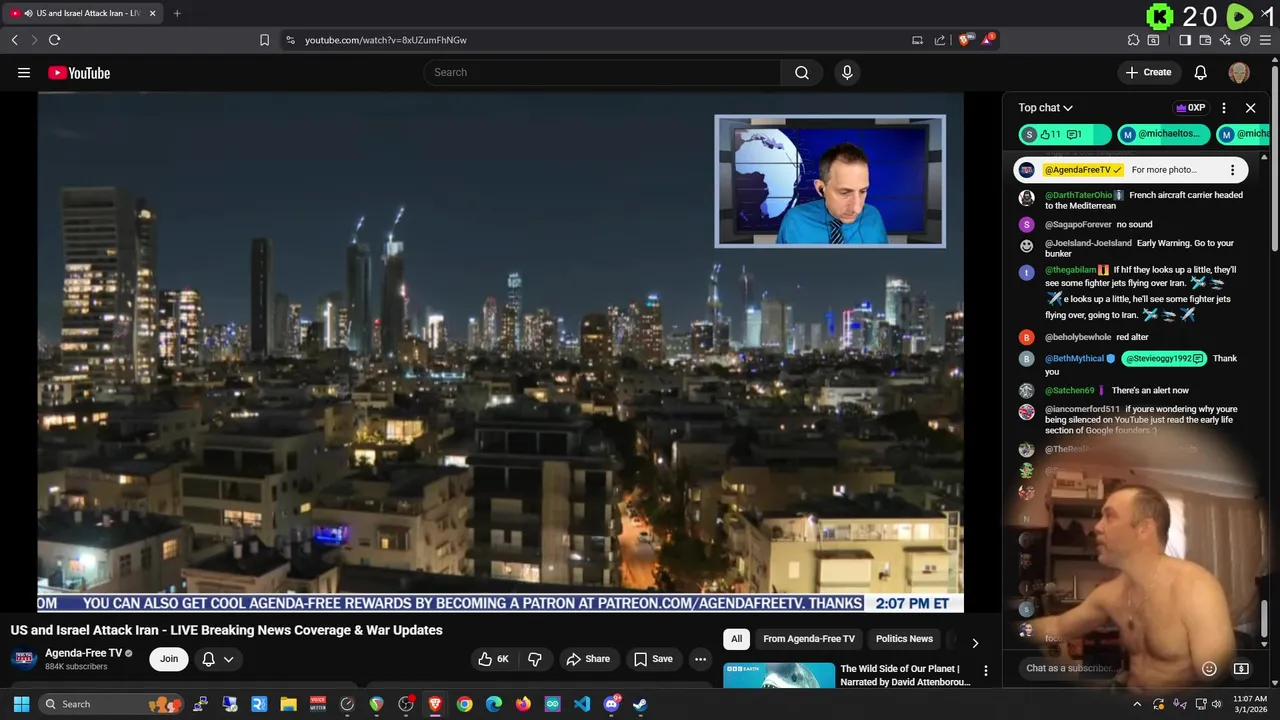Select the All filter chip
This screenshot has height=720, width=1280.
pos(736,639)
